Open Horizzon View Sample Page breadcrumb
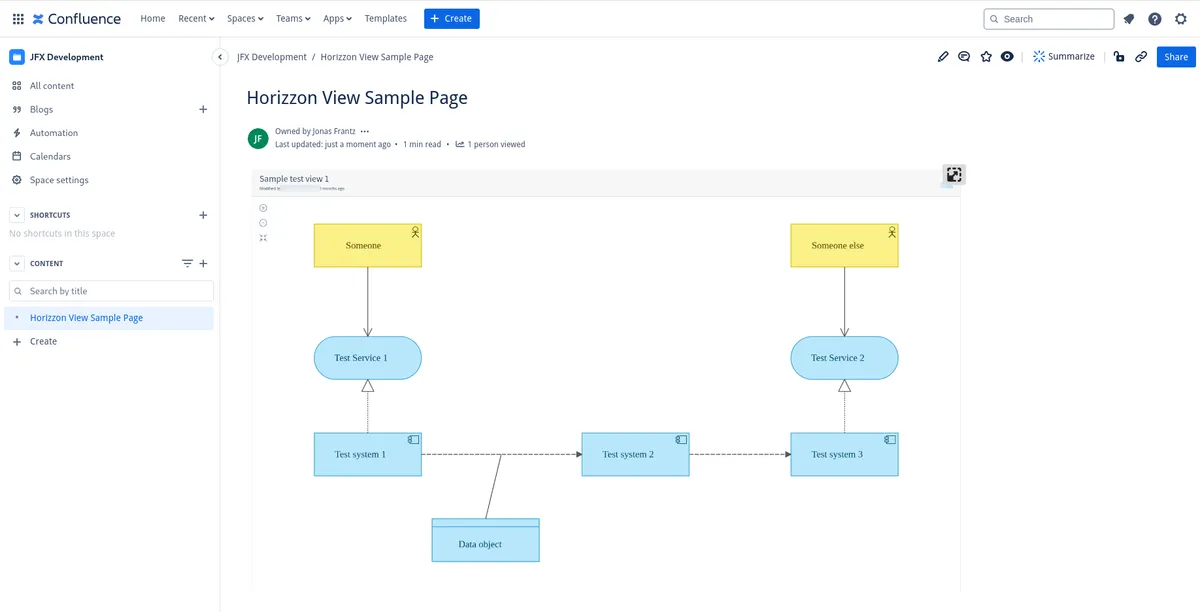The height and width of the screenshot is (612, 1200). pyautogui.click(x=377, y=57)
